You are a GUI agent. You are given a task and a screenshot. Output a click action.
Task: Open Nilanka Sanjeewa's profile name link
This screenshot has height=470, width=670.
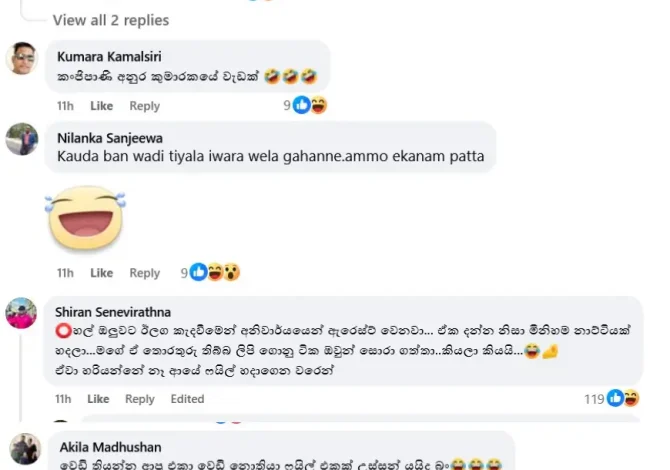click(x=110, y=138)
